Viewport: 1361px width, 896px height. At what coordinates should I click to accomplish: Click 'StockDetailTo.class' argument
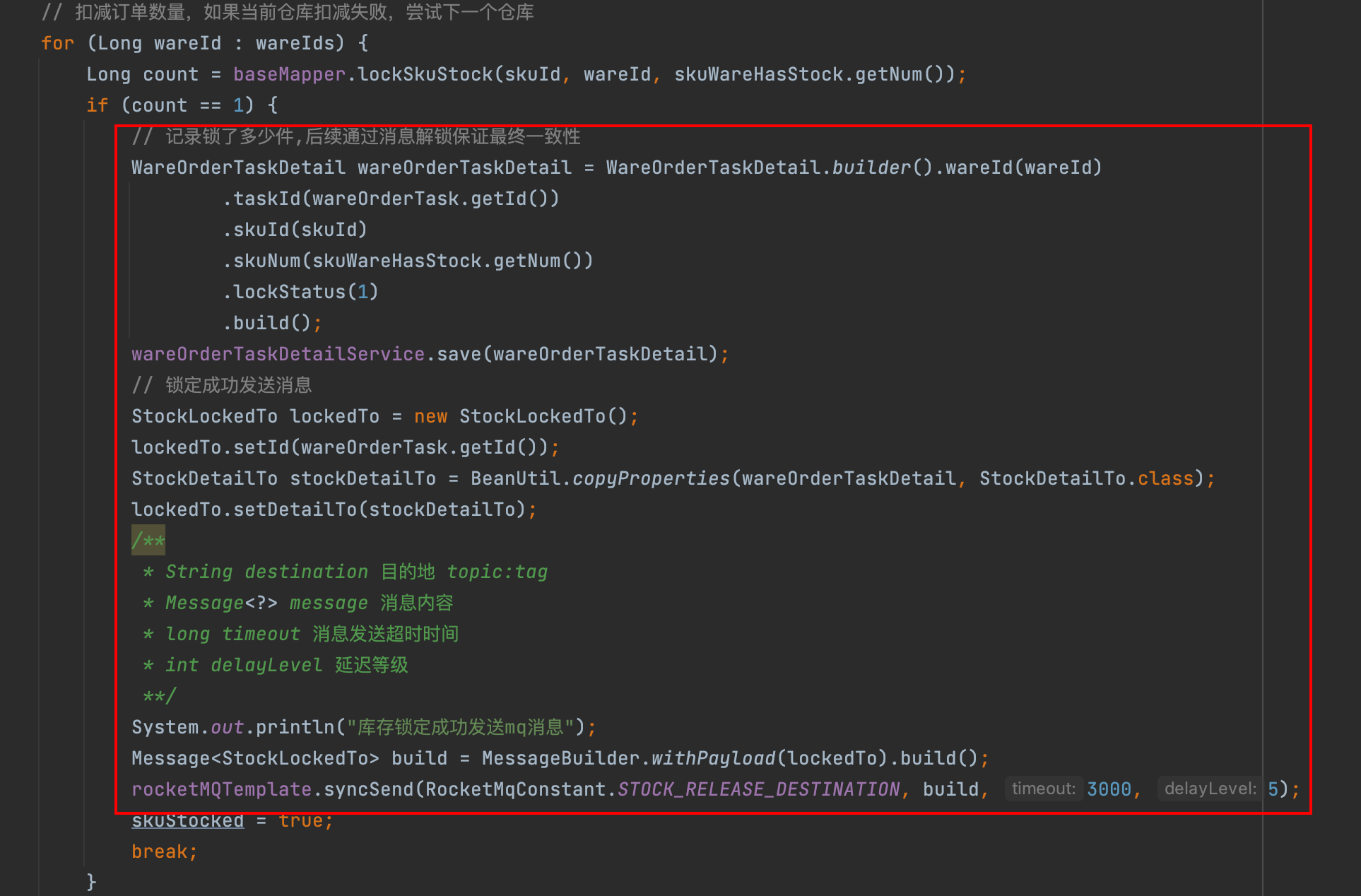click(x=1086, y=478)
